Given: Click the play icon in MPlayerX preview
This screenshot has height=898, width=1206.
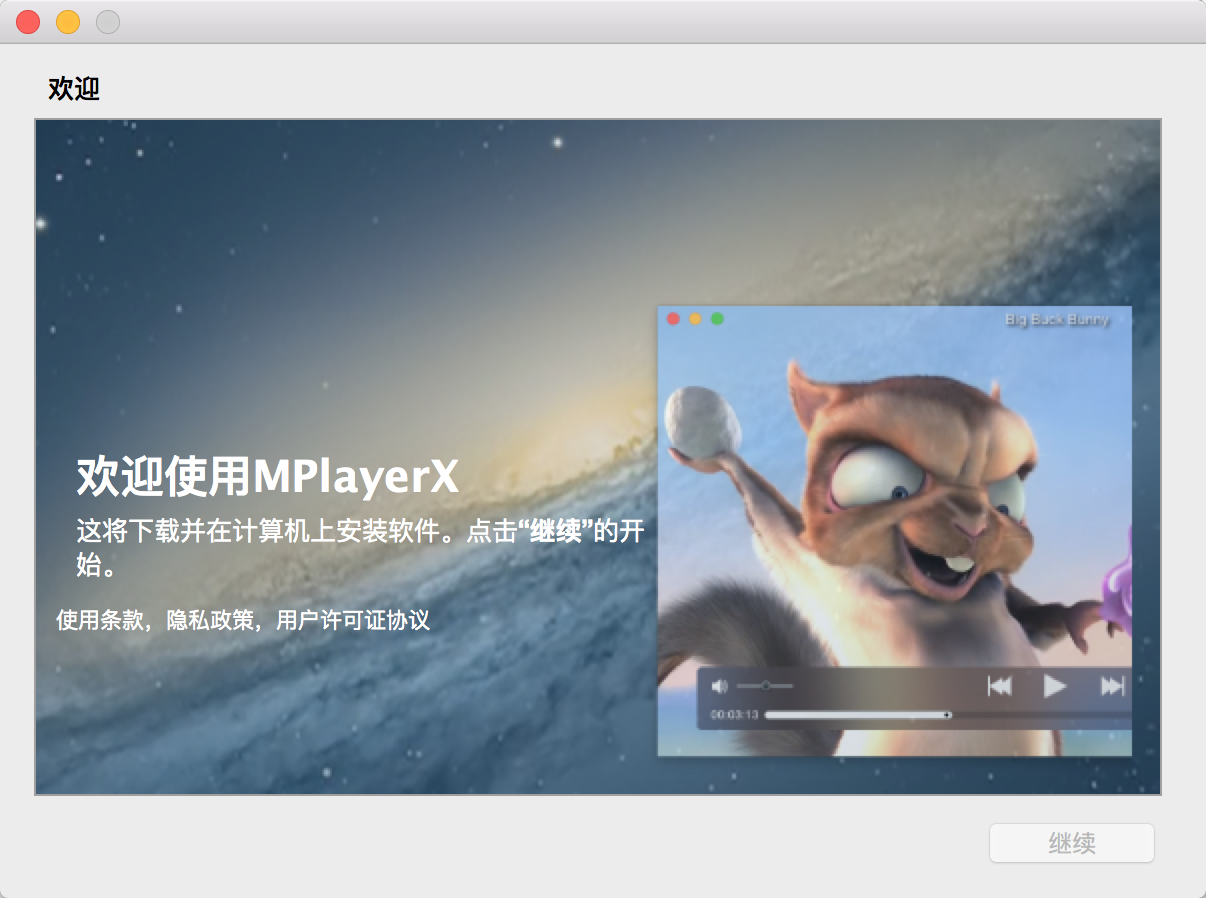Looking at the screenshot, I should (1055, 686).
